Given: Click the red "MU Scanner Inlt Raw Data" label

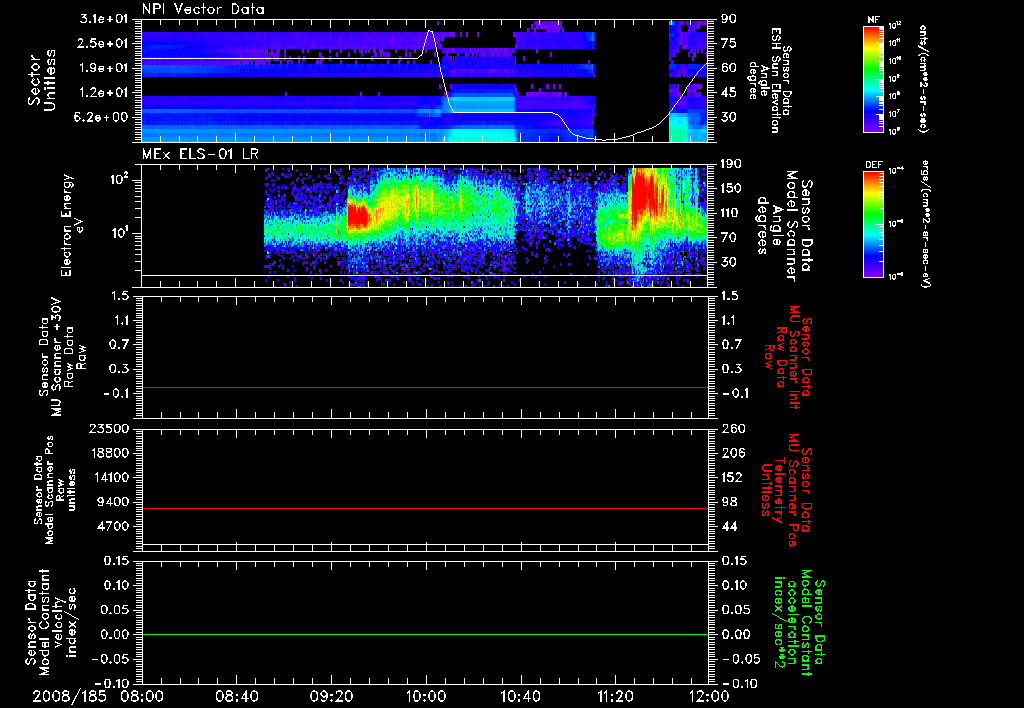Looking at the screenshot, I should (788, 357).
